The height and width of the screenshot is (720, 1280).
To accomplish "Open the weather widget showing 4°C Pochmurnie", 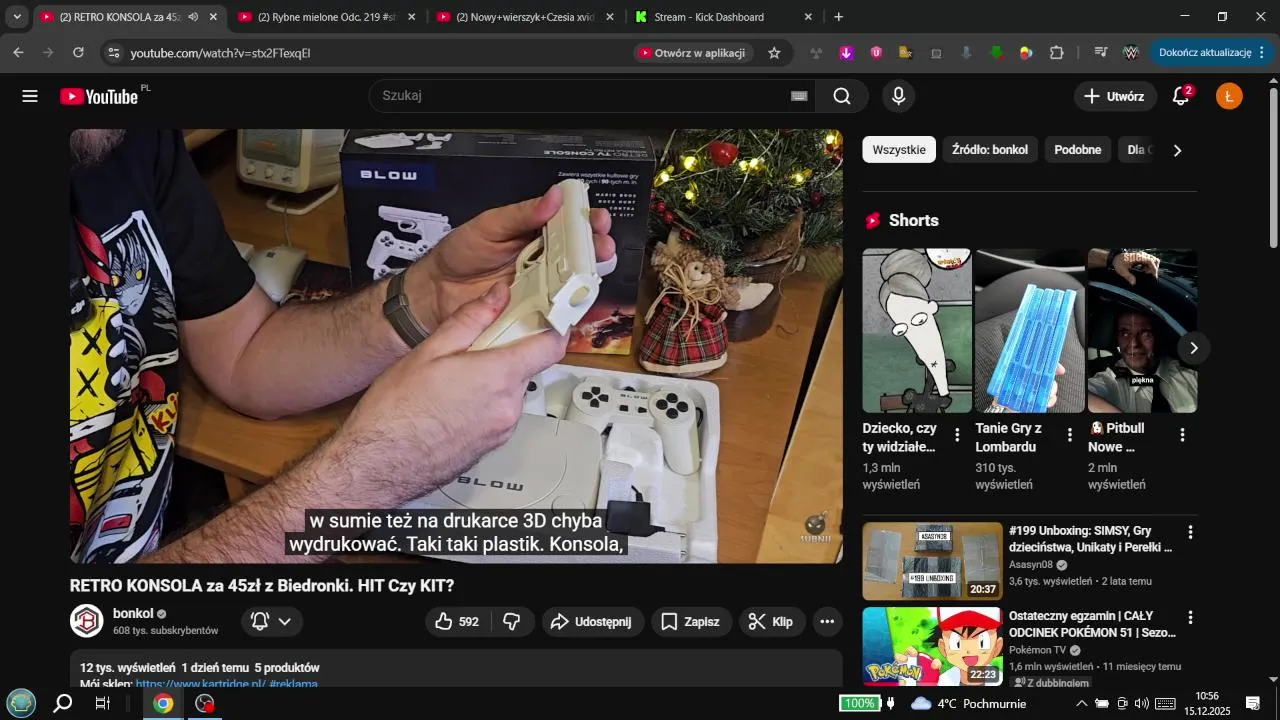I will tap(968, 703).
